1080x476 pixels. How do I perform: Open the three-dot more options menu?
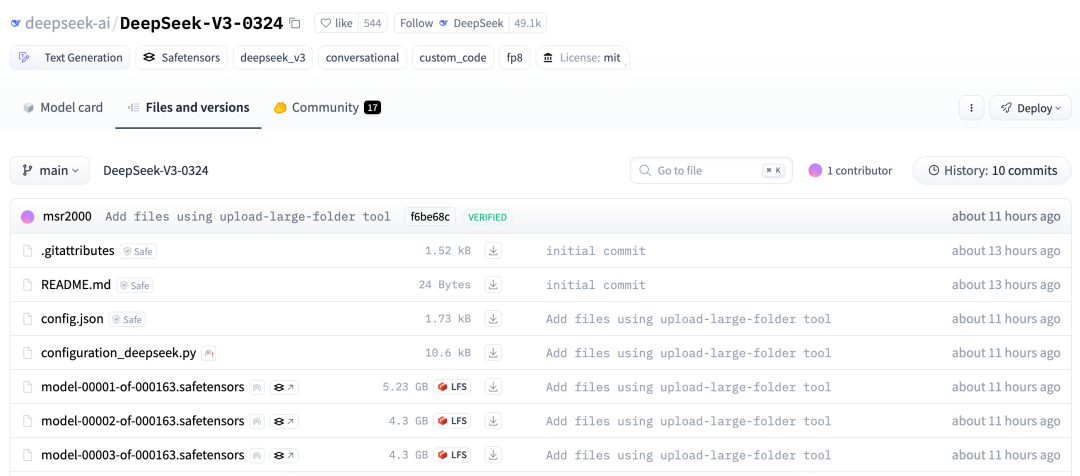(971, 108)
